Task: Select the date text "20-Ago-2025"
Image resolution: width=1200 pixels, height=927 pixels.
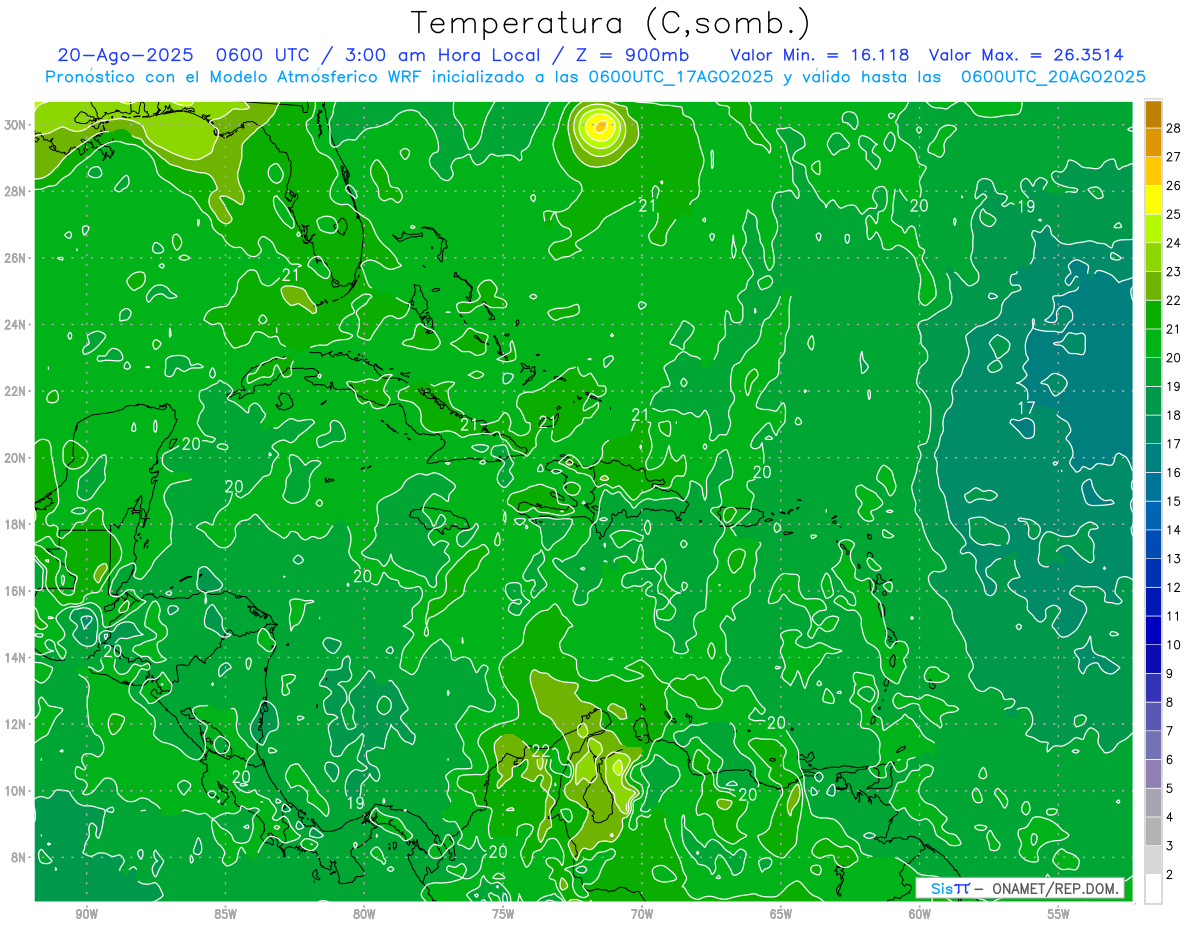Action: 124,55
